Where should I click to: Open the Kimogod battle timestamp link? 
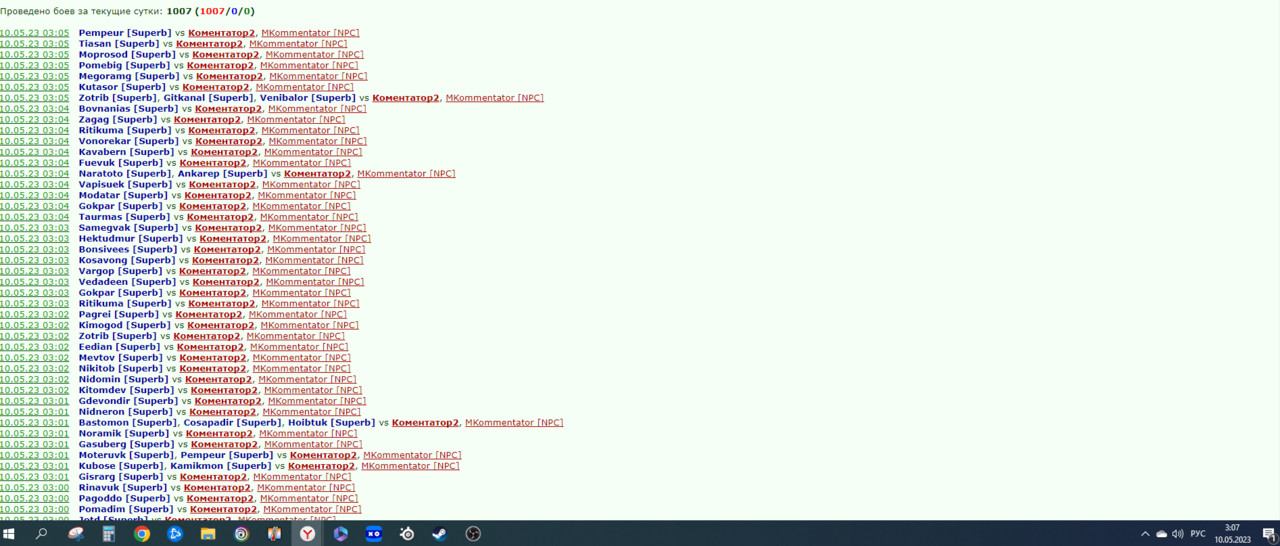coord(35,325)
